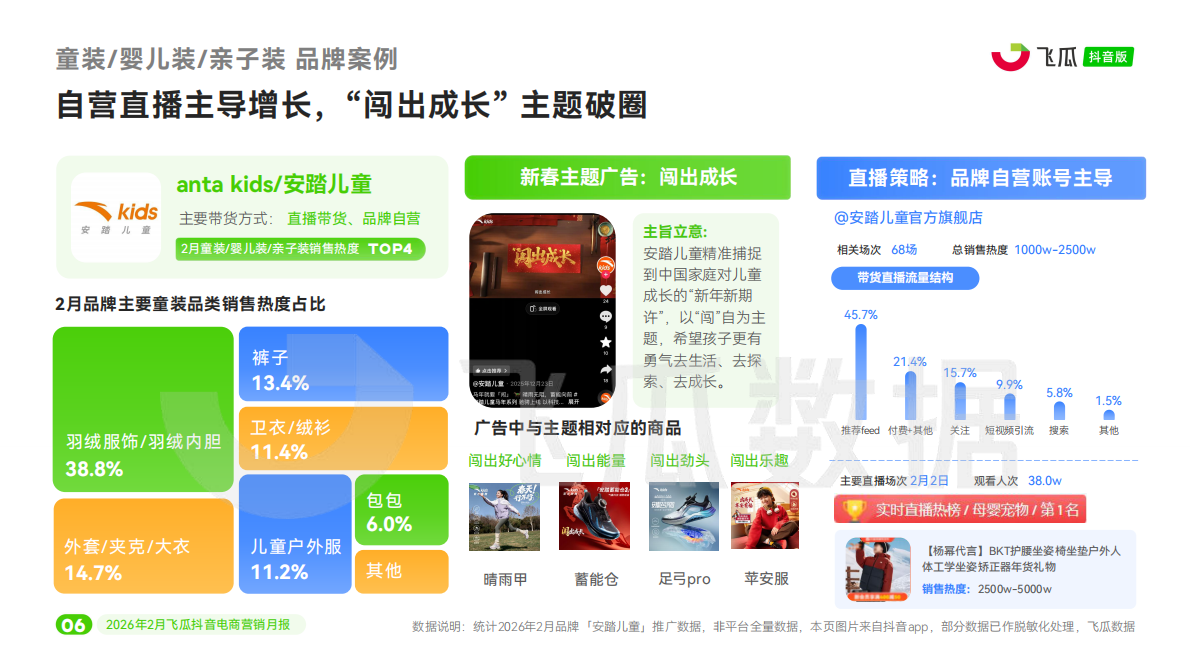Click the 抖音版 green badge
This screenshot has height=669, width=1190.
(1107, 57)
